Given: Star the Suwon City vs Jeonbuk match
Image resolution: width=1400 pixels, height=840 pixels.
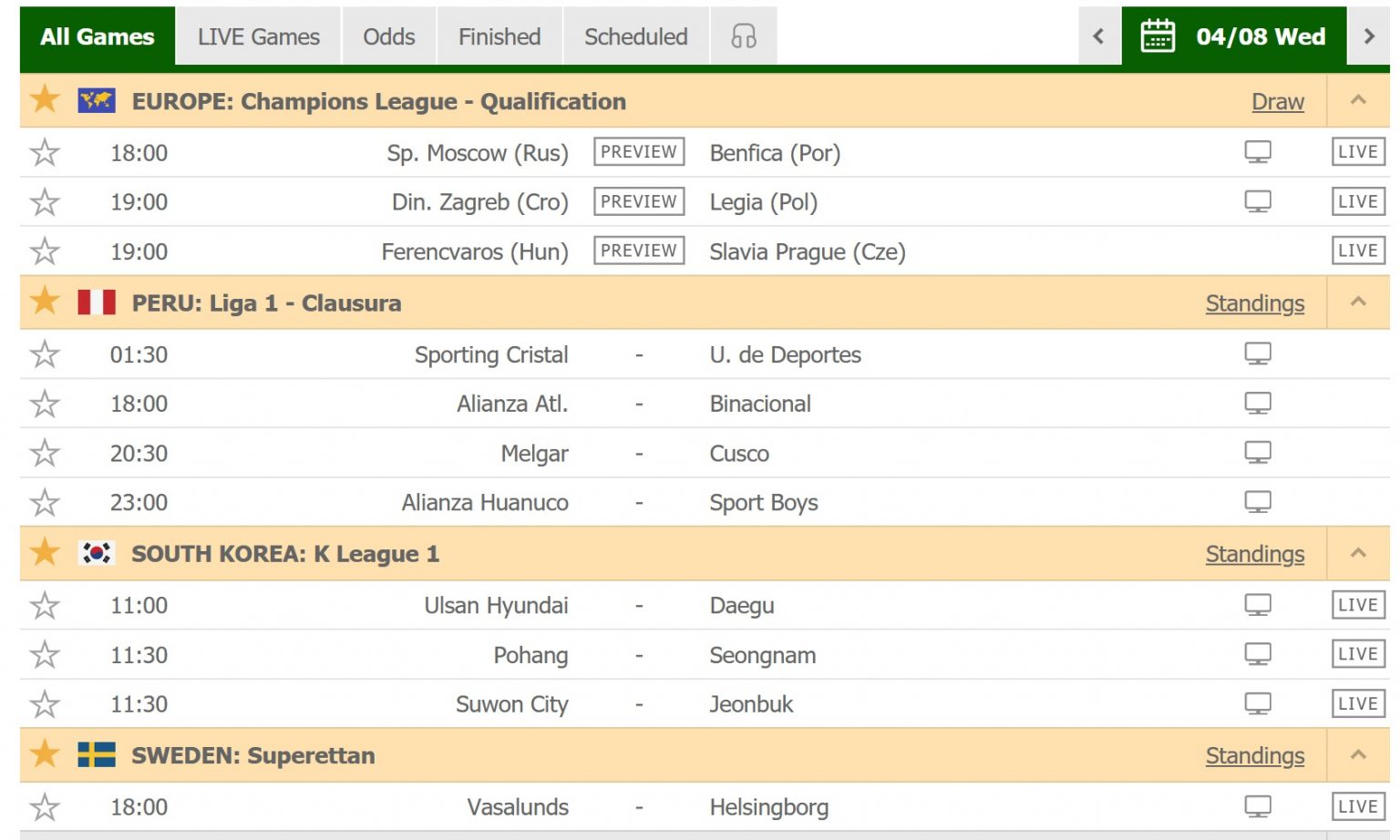Looking at the screenshot, I should coord(45,703).
